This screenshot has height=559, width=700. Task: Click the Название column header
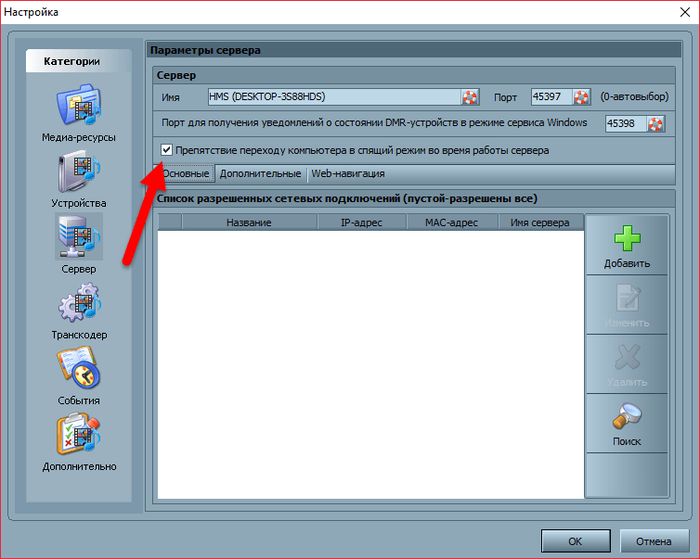(249, 222)
